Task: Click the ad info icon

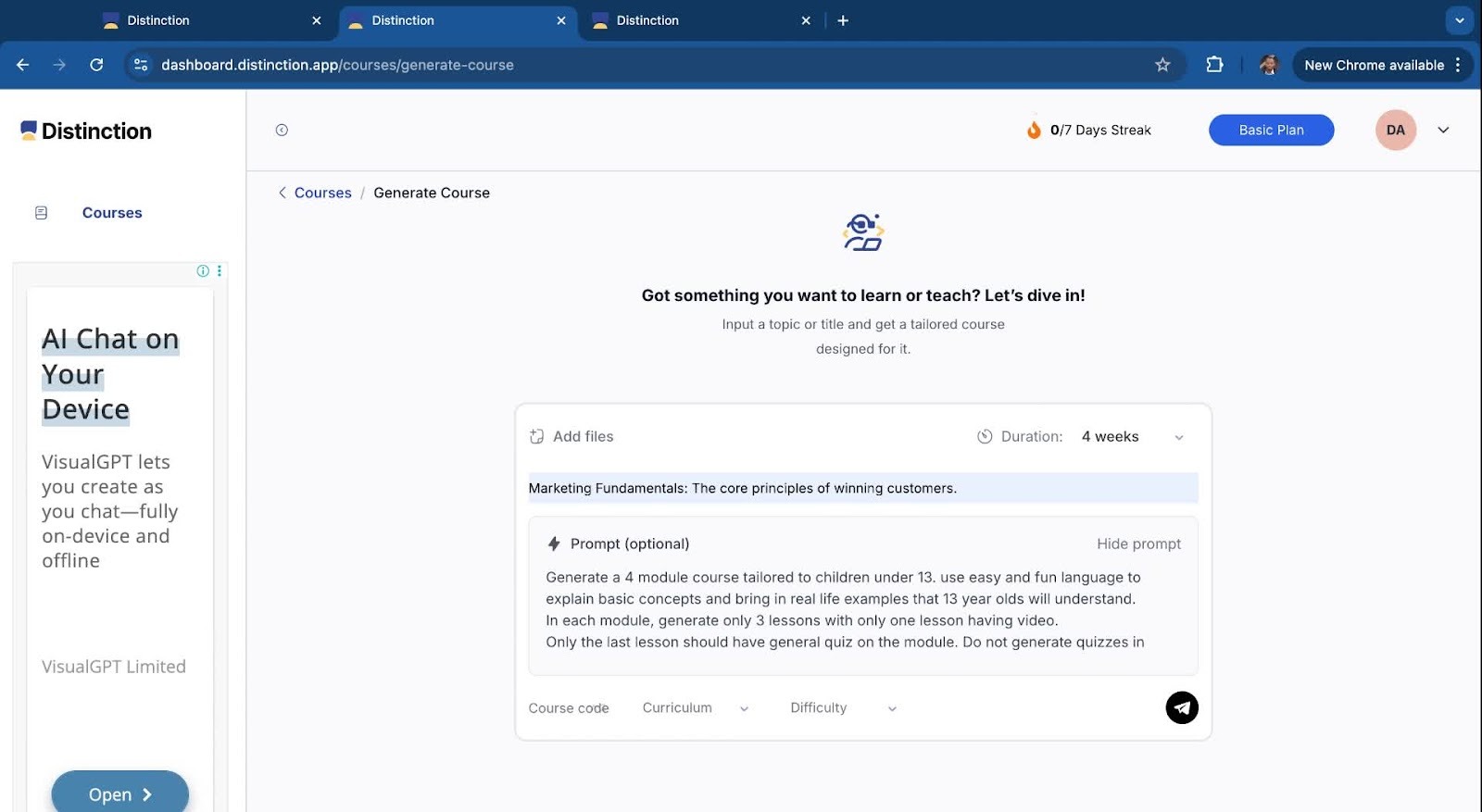Action: click(203, 270)
